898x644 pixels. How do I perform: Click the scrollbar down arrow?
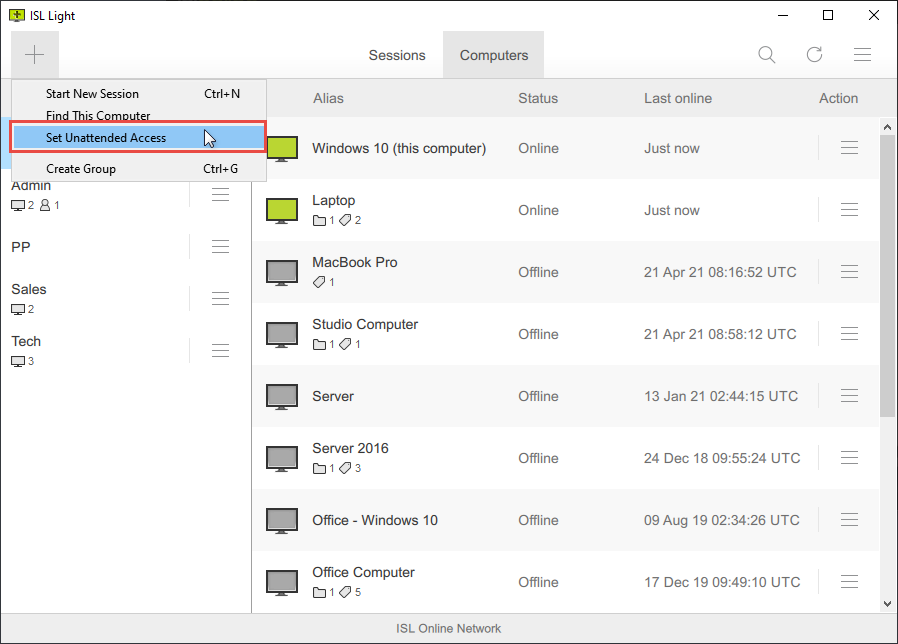pos(887,602)
